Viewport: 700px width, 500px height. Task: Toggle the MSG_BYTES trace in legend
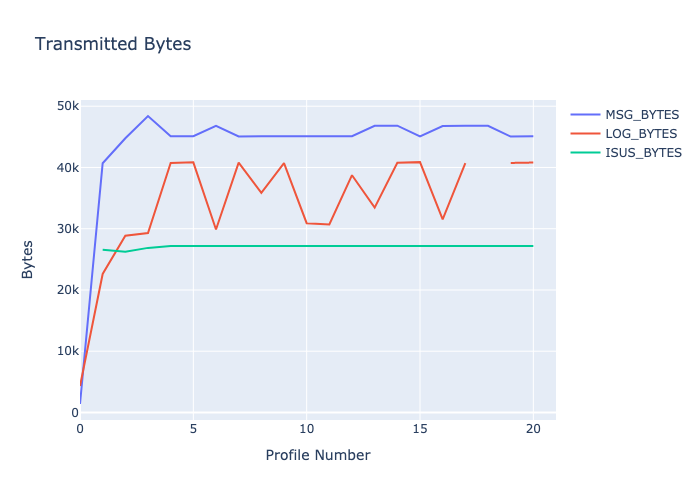641,114
